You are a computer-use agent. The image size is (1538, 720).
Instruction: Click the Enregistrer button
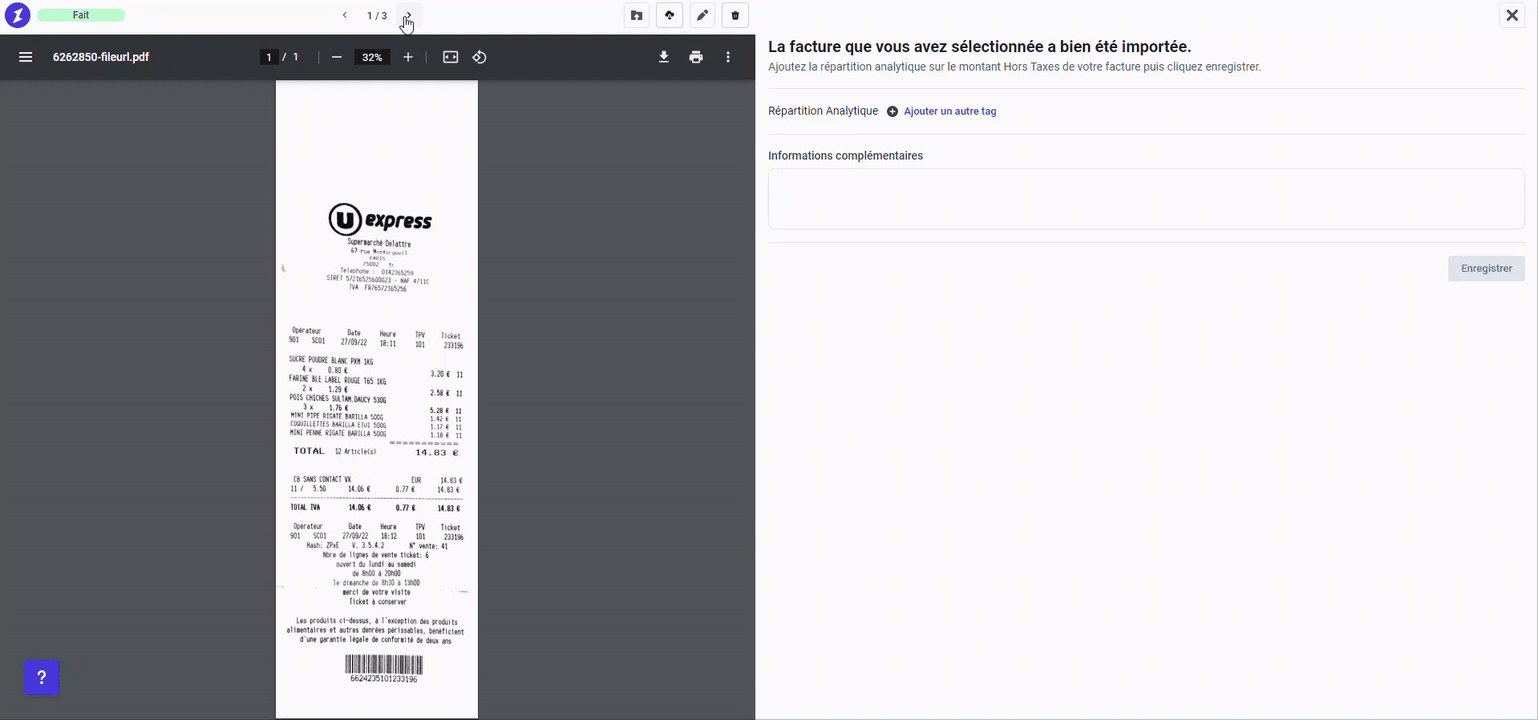[1486, 268]
